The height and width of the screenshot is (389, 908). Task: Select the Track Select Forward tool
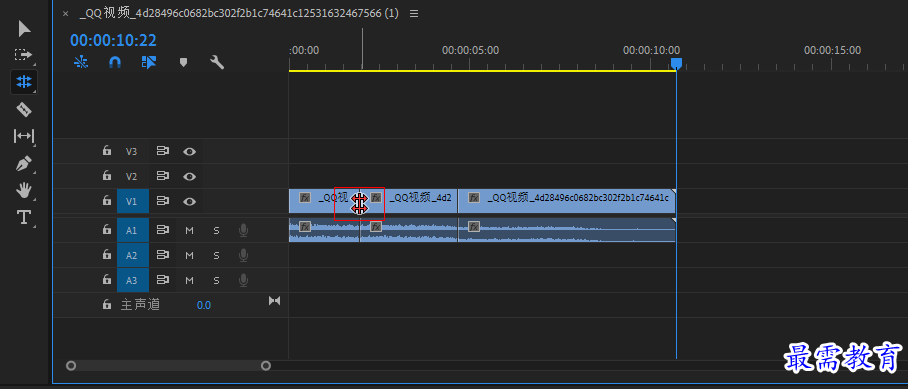(x=24, y=55)
